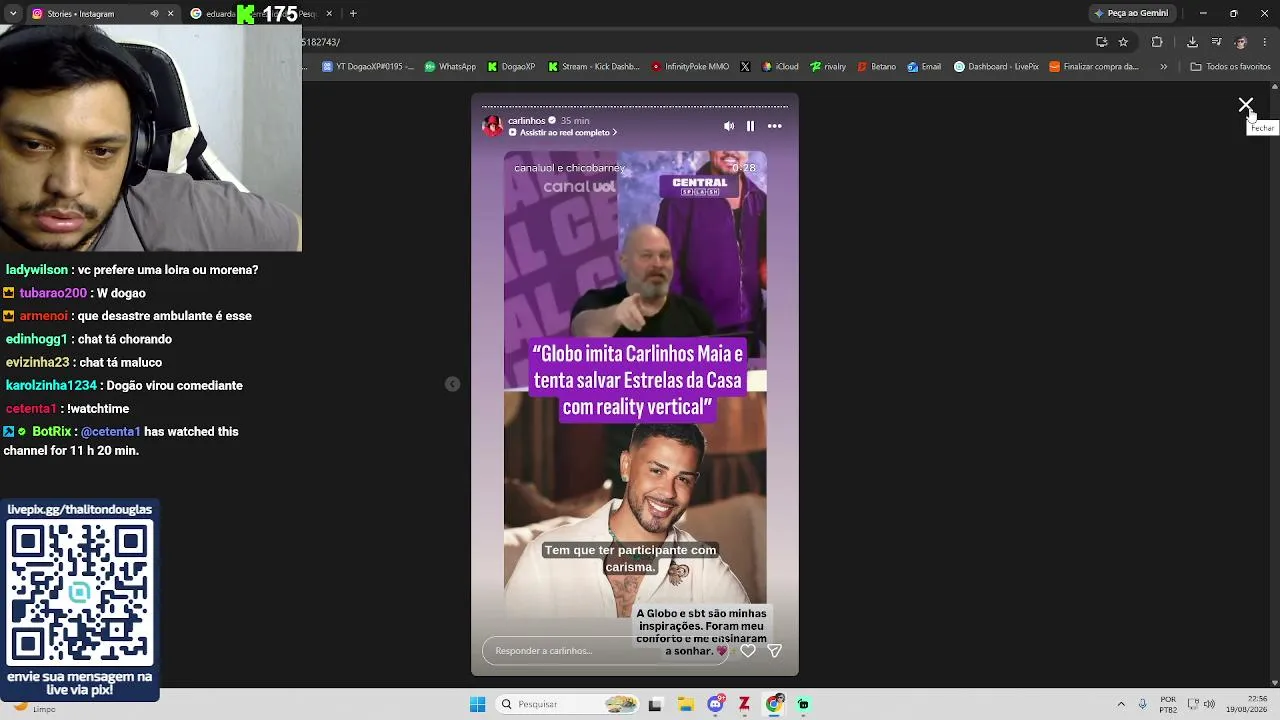Open network and volume quick settings
1280x720 pixels.
point(1203,704)
